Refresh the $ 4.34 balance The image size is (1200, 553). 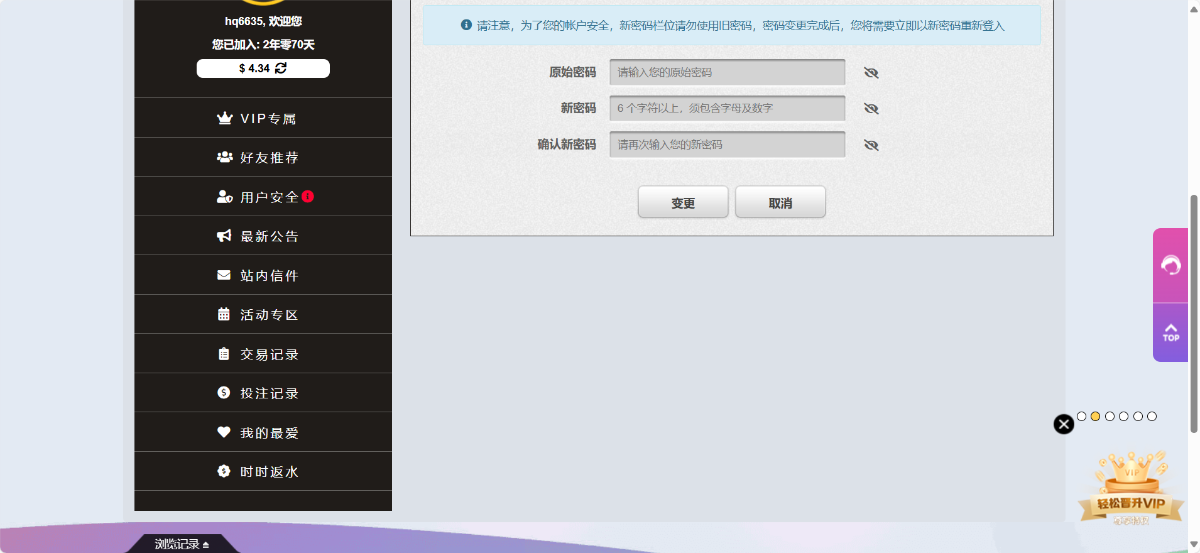point(281,68)
